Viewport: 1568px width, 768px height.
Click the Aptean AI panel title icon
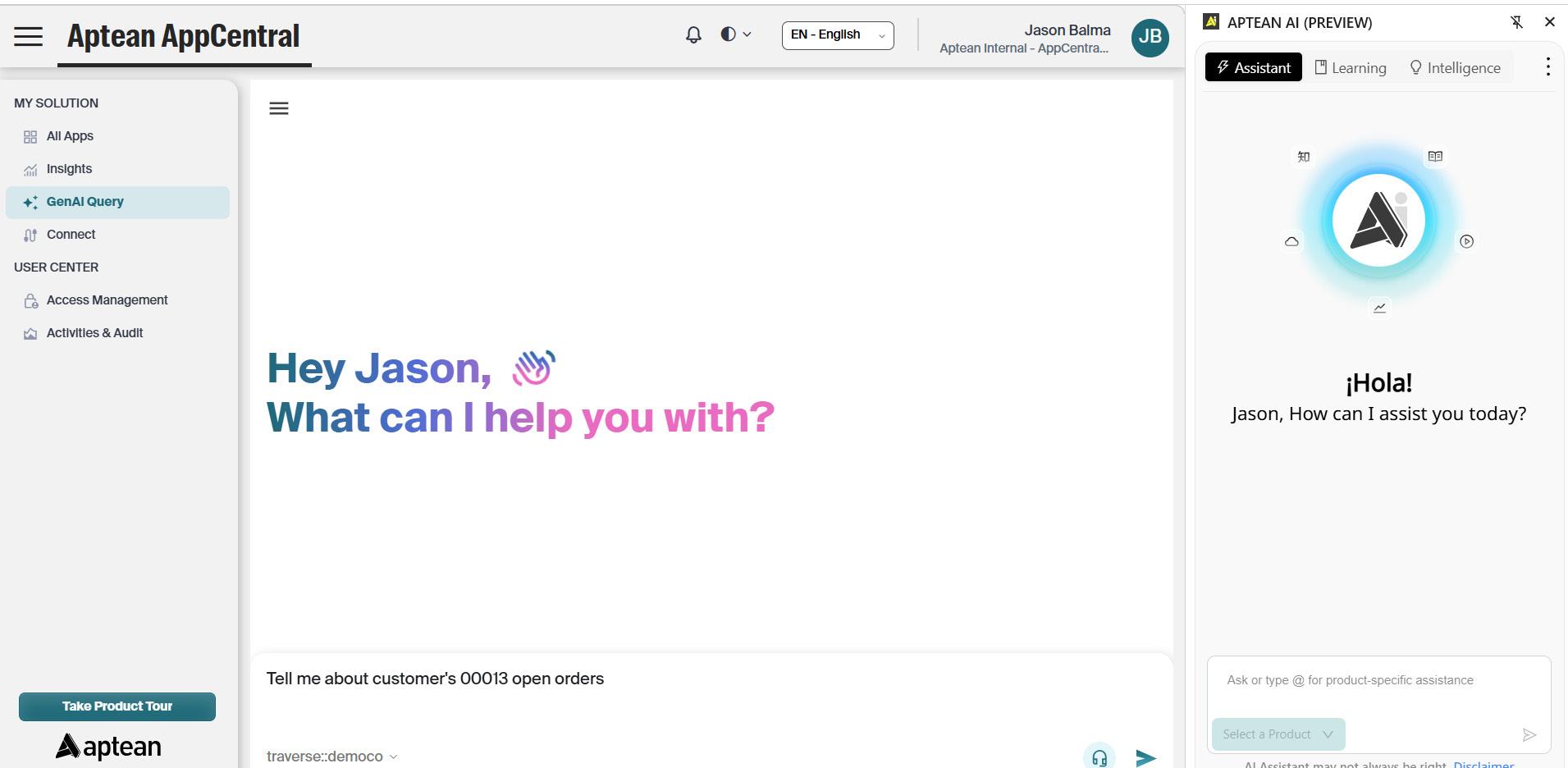point(1211,22)
